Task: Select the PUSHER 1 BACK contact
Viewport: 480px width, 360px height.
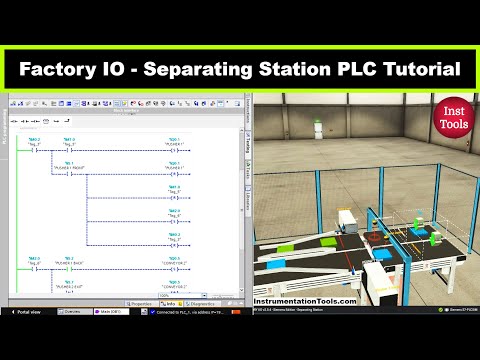Action: point(69,269)
